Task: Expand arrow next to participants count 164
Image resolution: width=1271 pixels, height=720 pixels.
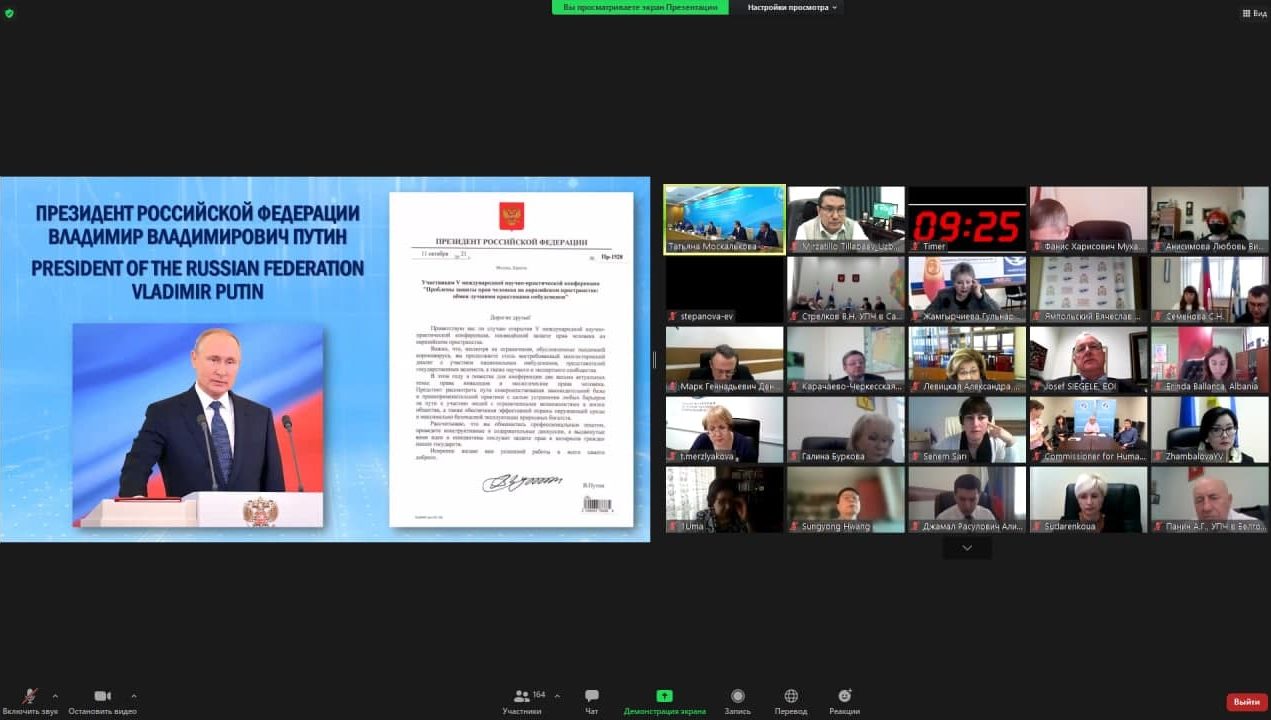Action: (x=557, y=696)
